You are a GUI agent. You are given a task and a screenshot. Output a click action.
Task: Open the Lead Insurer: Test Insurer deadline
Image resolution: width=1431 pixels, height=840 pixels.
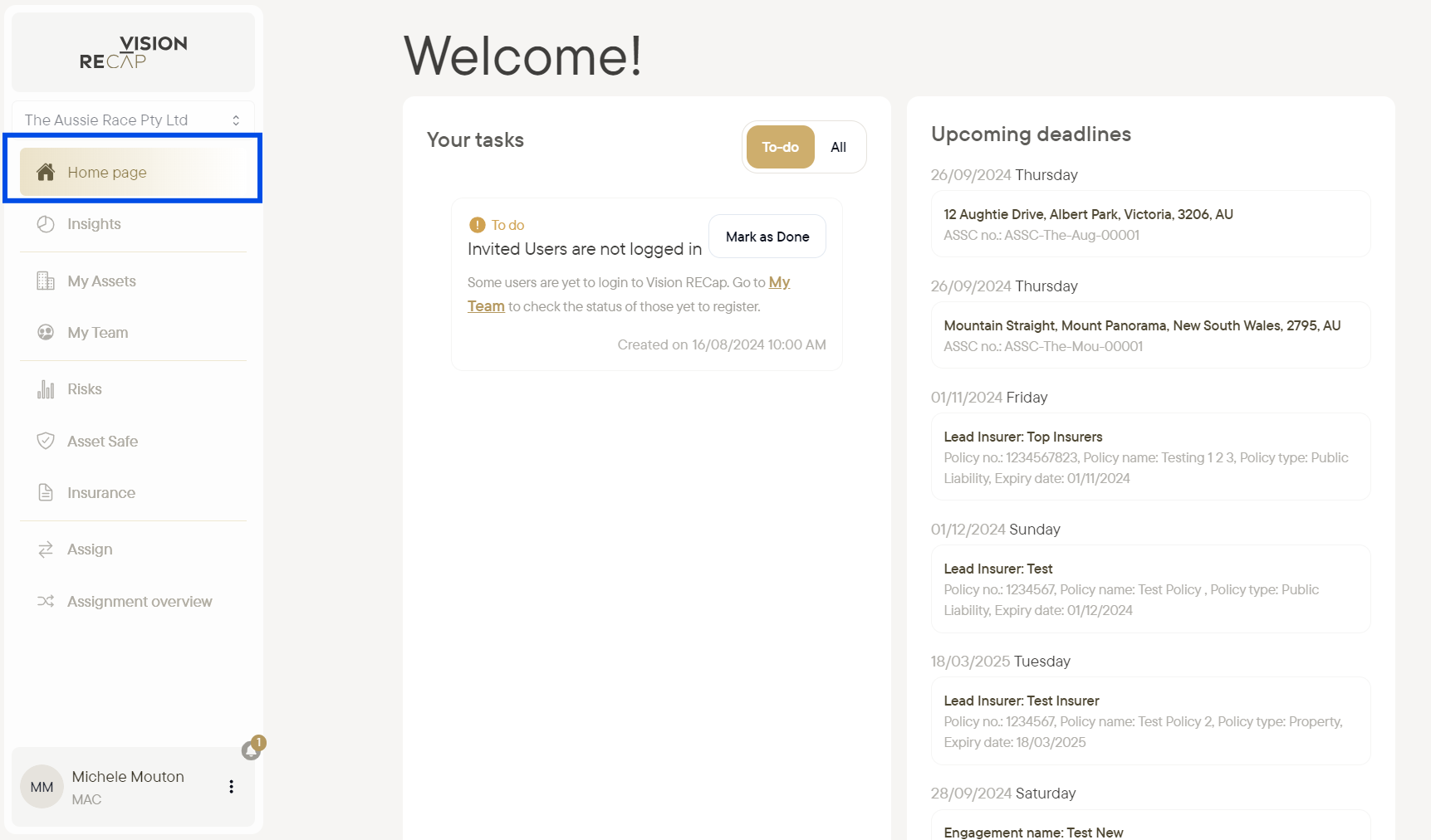pos(1150,720)
